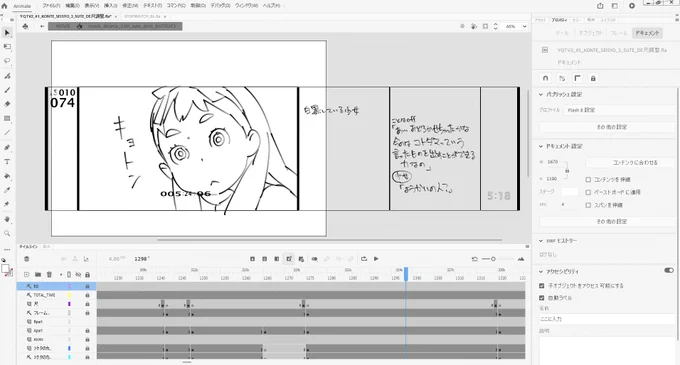Image resolution: width=680 pixels, height=365 pixels.
Task: Click the 尺 layer purple color swatch
Action: pos(69,304)
